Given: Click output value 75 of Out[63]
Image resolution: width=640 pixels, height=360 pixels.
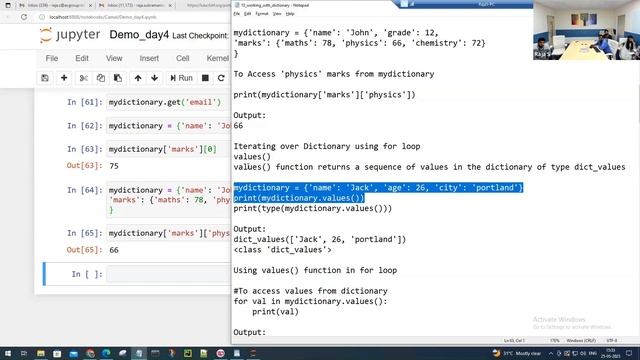Looking at the screenshot, I should point(114,166).
